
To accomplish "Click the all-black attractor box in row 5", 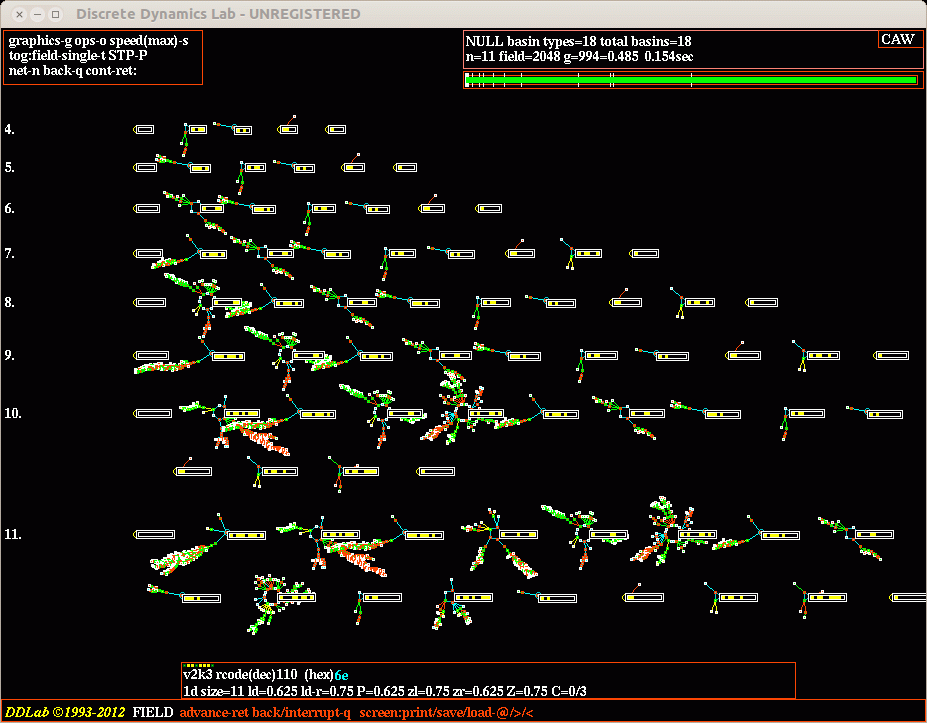I will click(145, 168).
